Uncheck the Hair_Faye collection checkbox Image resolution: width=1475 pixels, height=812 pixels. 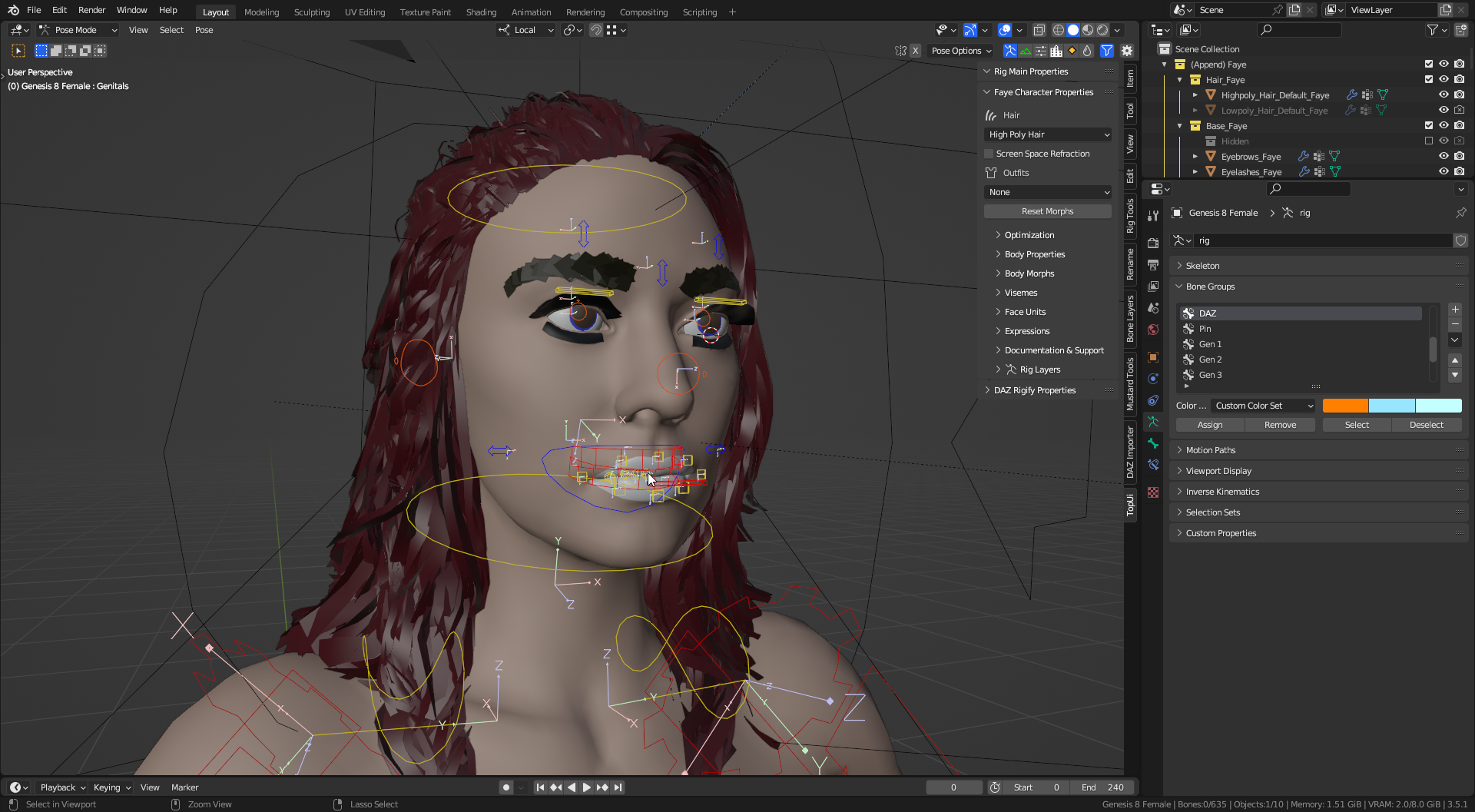point(1429,80)
